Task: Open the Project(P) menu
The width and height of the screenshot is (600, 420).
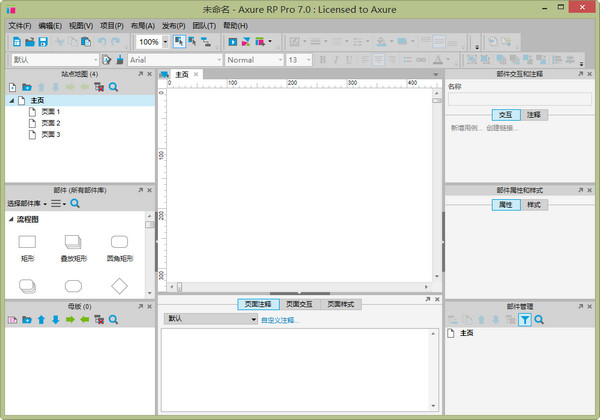Action: coord(112,26)
